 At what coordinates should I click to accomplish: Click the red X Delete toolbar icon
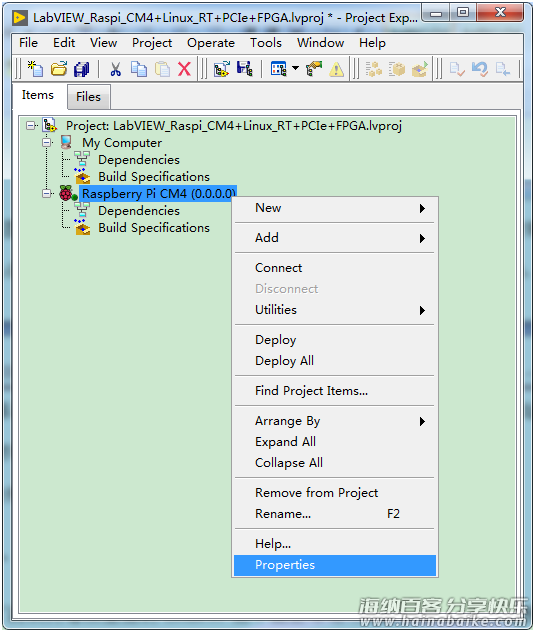(184, 69)
